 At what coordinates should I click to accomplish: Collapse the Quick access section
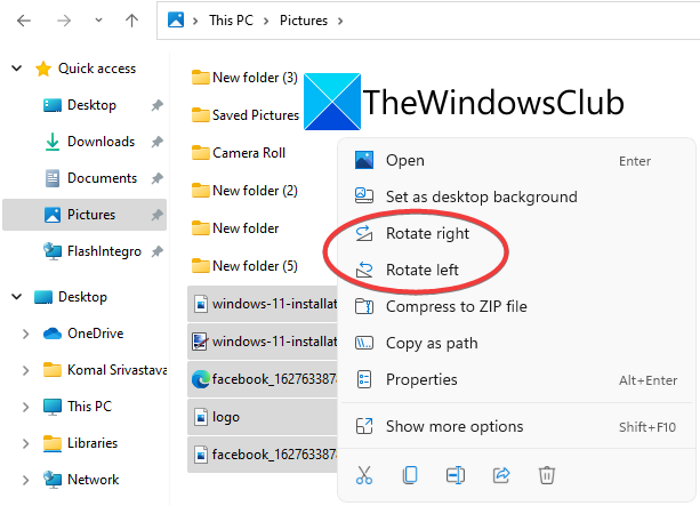(17, 68)
